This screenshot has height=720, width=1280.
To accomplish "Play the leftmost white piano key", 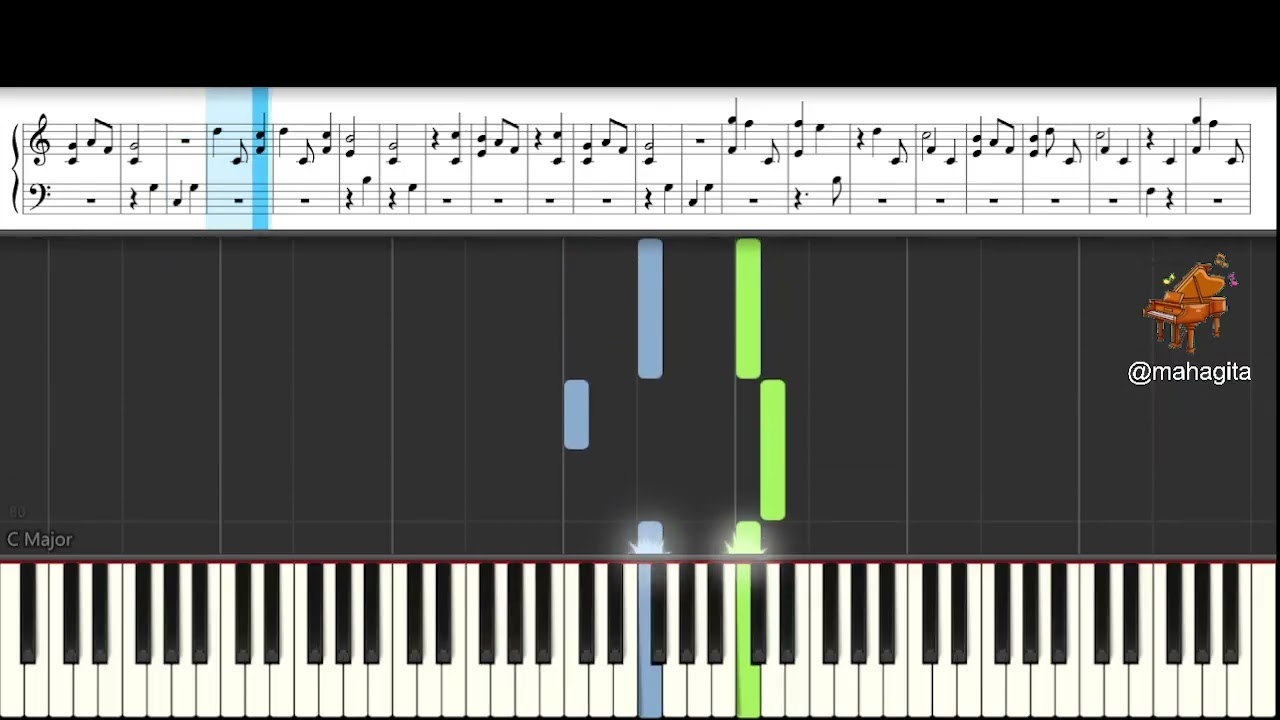I will point(9,640).
